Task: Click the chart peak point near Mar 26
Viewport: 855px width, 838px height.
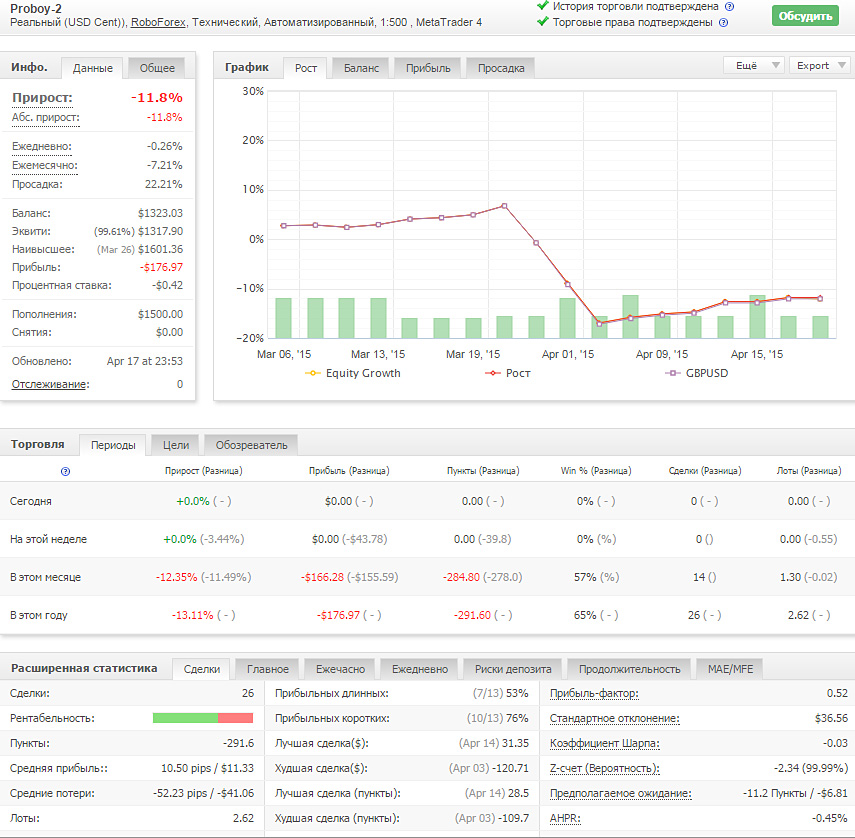Action: tap(504, 206)
